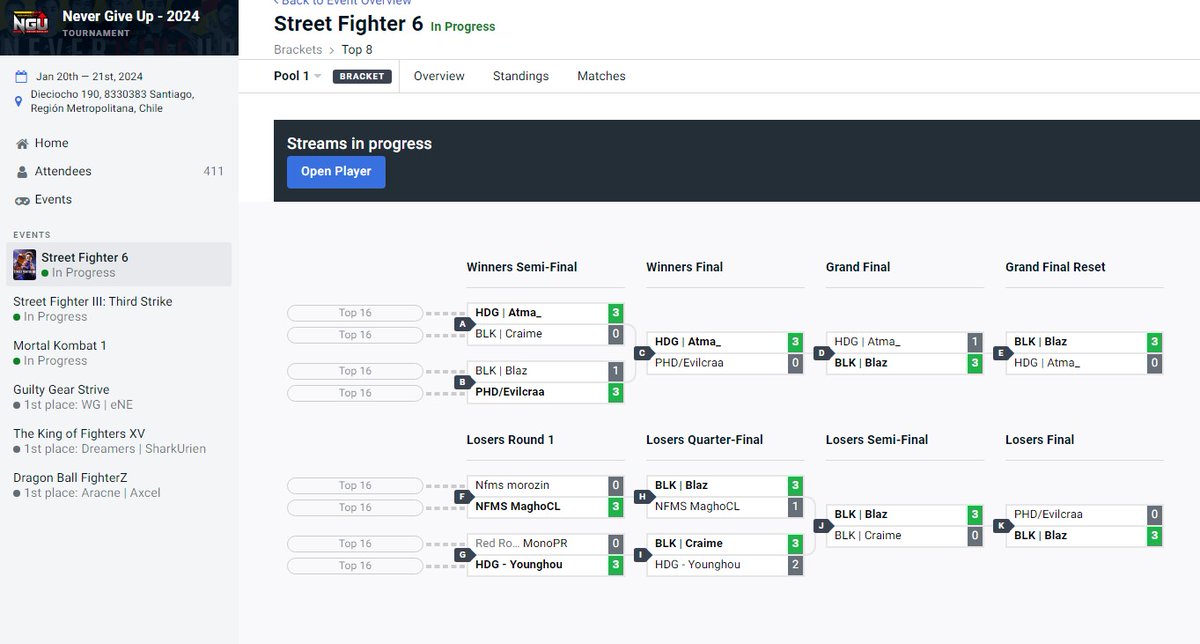Click the attendee count 411
Viewport: 1200px width, 644px height.
(213, 172)
